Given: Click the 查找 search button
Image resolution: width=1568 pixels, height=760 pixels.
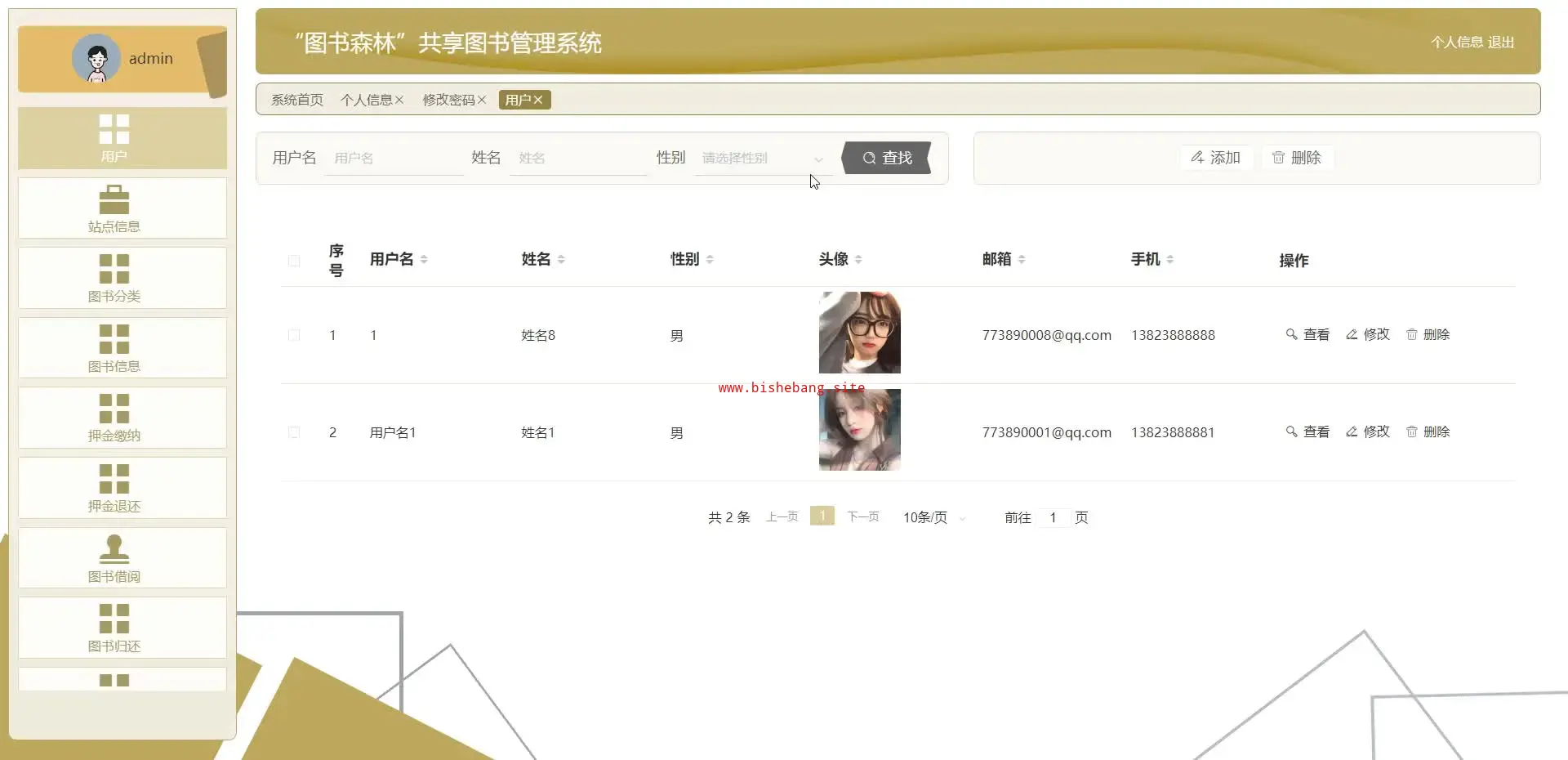Looking at the screenshot, I should (x=887, y=158).
